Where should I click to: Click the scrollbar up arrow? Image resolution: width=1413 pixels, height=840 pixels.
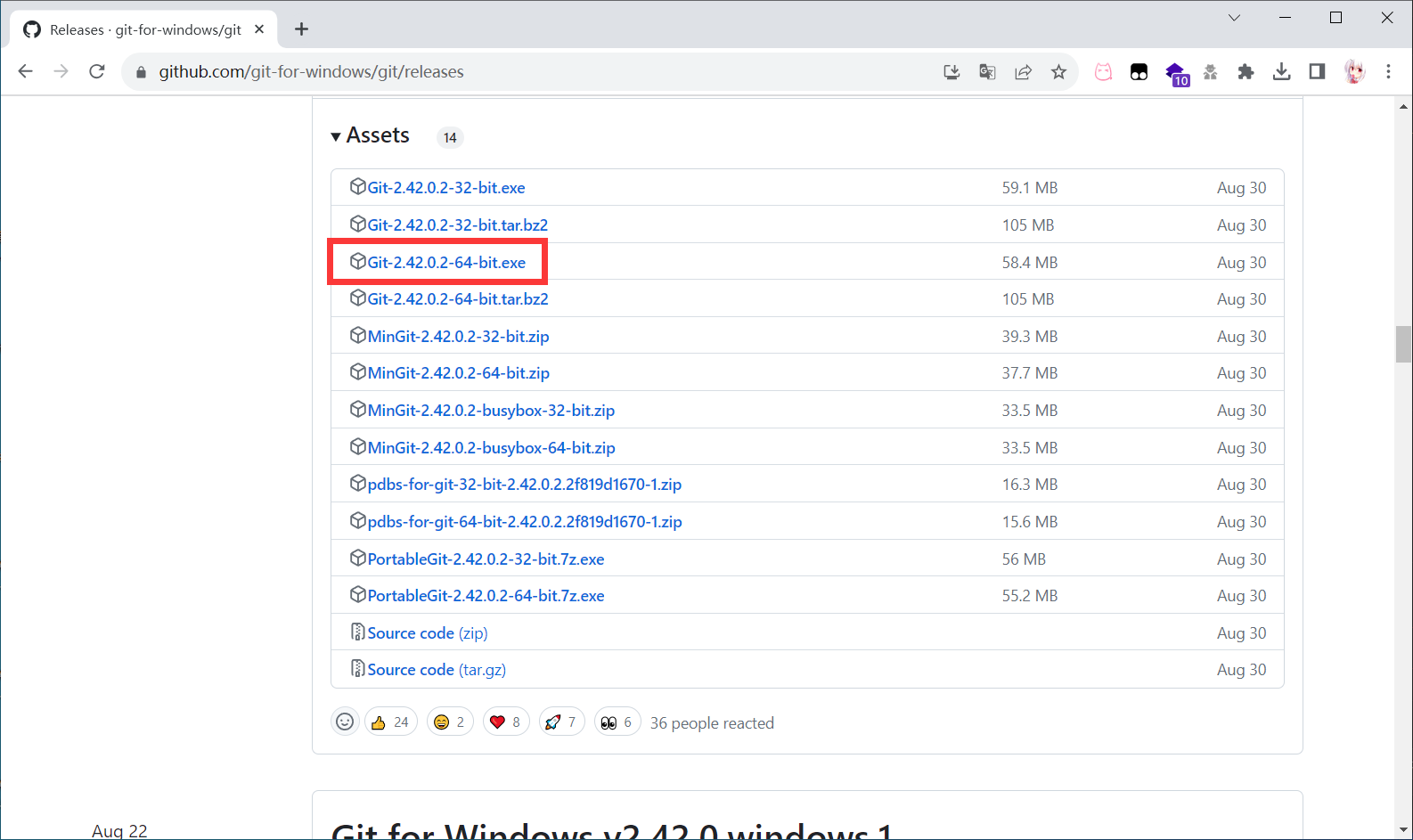[1403, 105]
